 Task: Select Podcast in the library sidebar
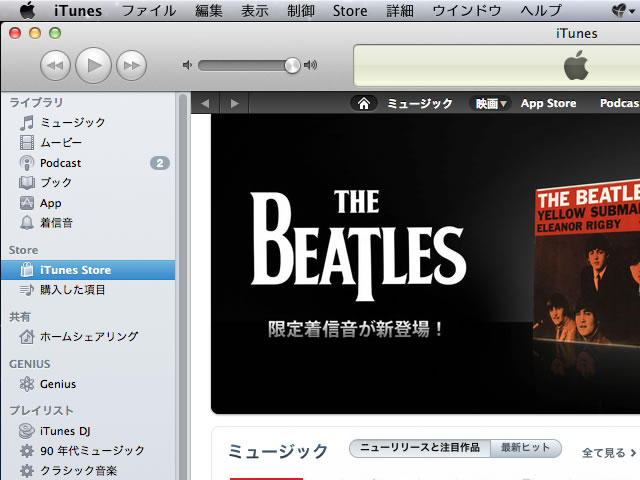88,163
